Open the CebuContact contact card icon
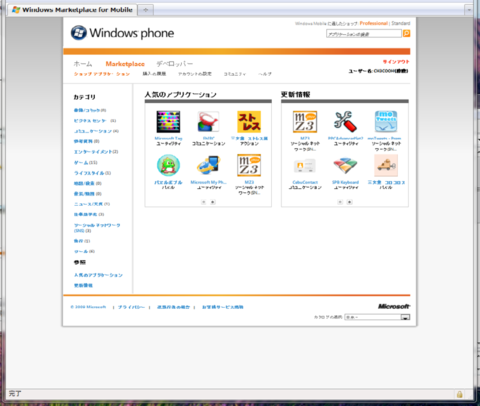This screenshot has height=406, width=480. pos(305,165)
